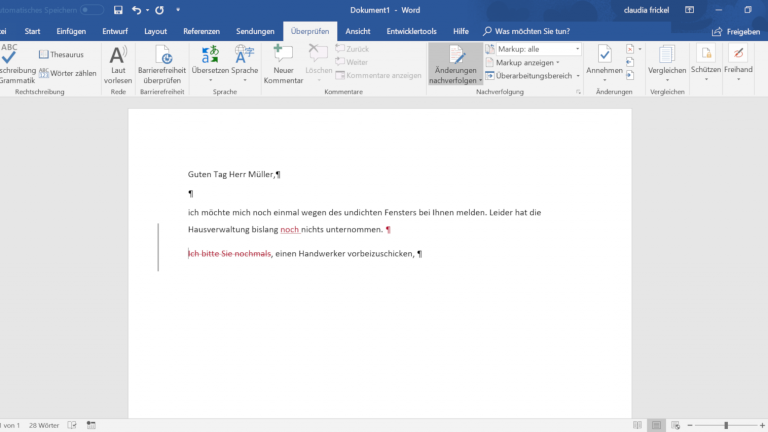Click the Freigeben share button
Viewport: 768px width, 432px height.
pos(735,31)
